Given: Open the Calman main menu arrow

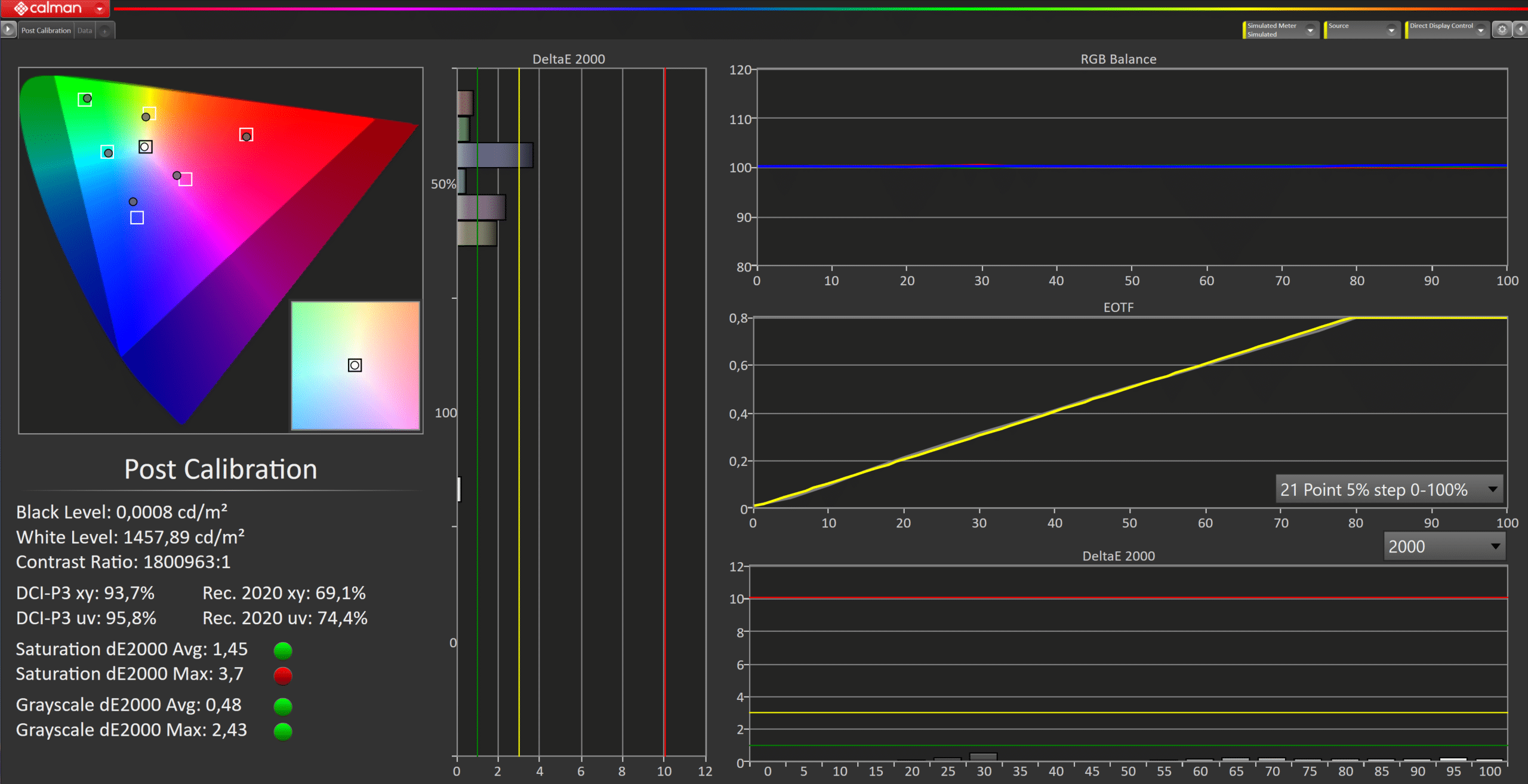Looking at the screenshot, I should pyautogui.click(x=100, y=9).
